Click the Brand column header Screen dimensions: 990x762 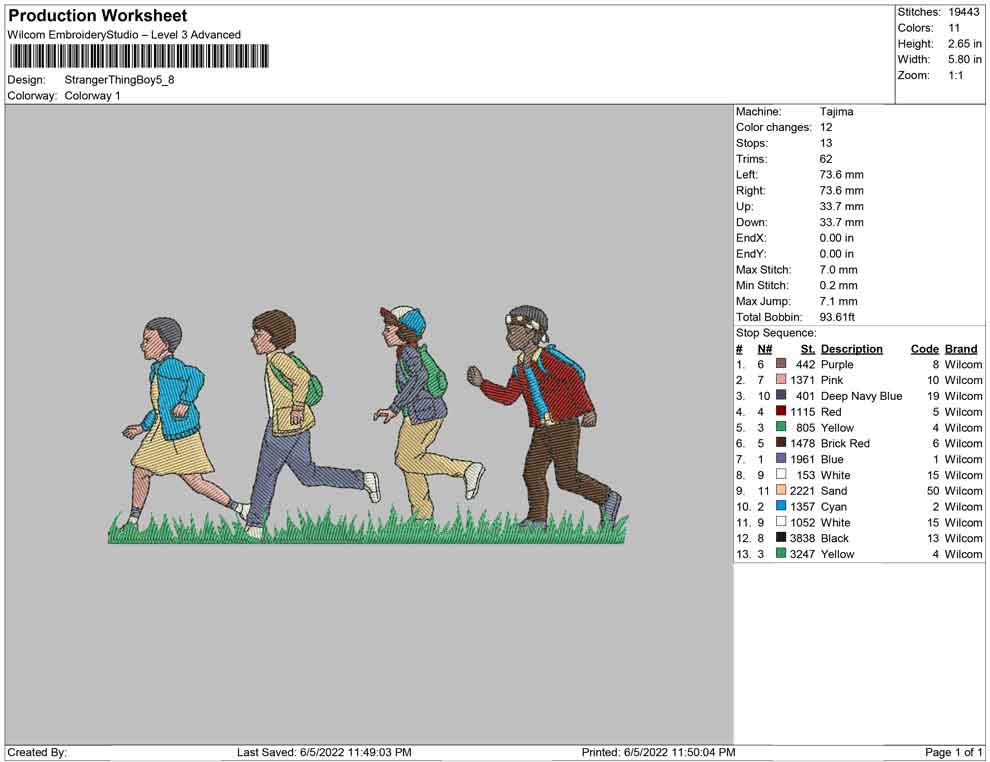click(961, 349)
